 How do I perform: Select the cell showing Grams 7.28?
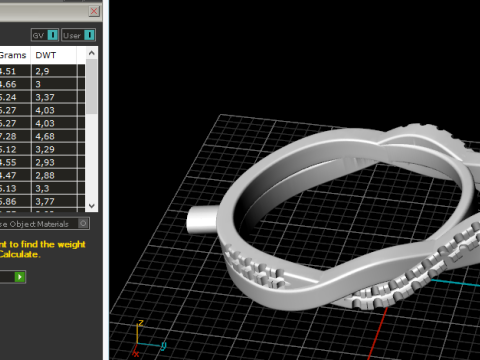point(15,136)
